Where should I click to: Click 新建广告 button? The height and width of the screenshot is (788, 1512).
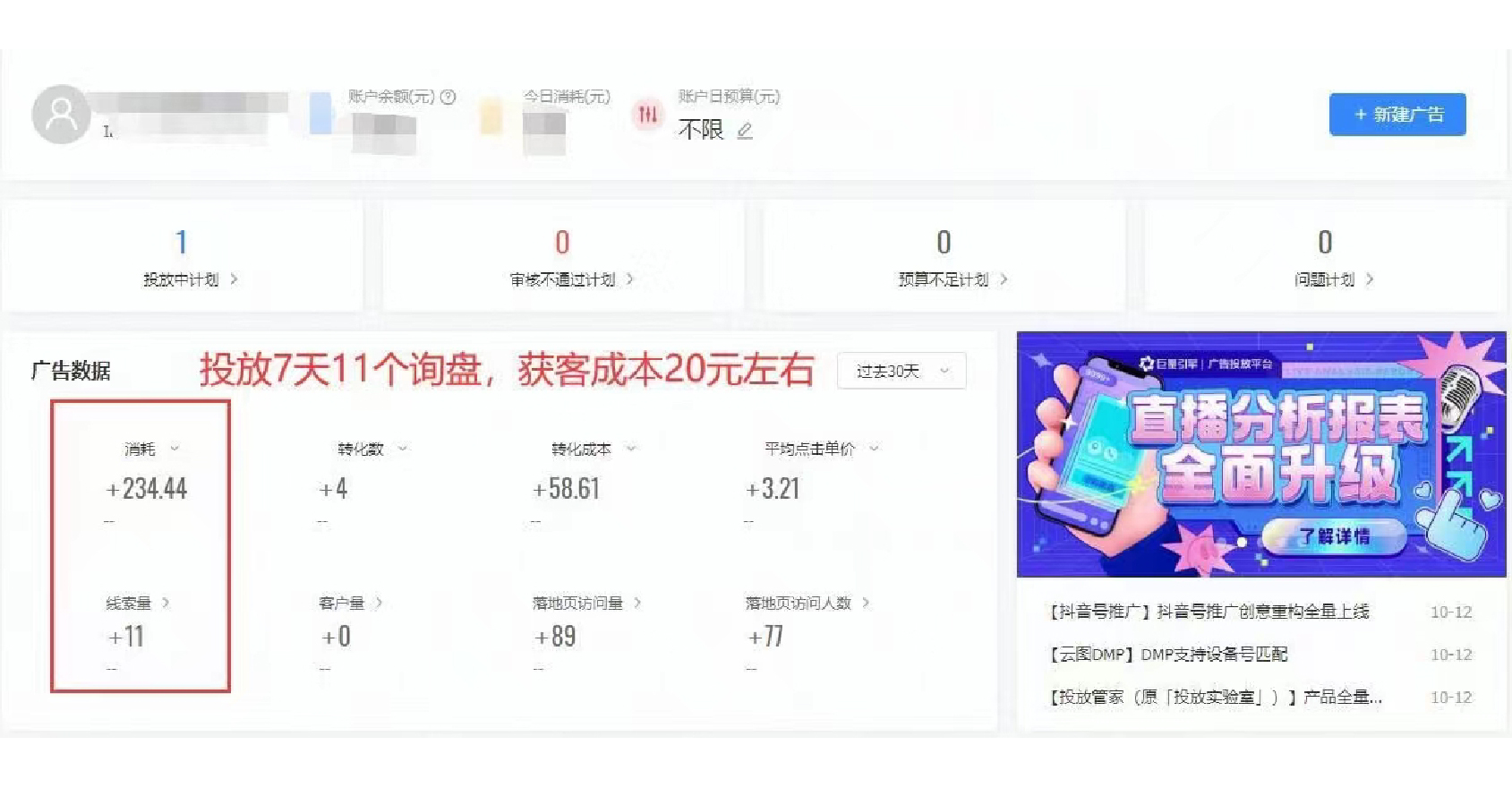tap(1397, 115)
